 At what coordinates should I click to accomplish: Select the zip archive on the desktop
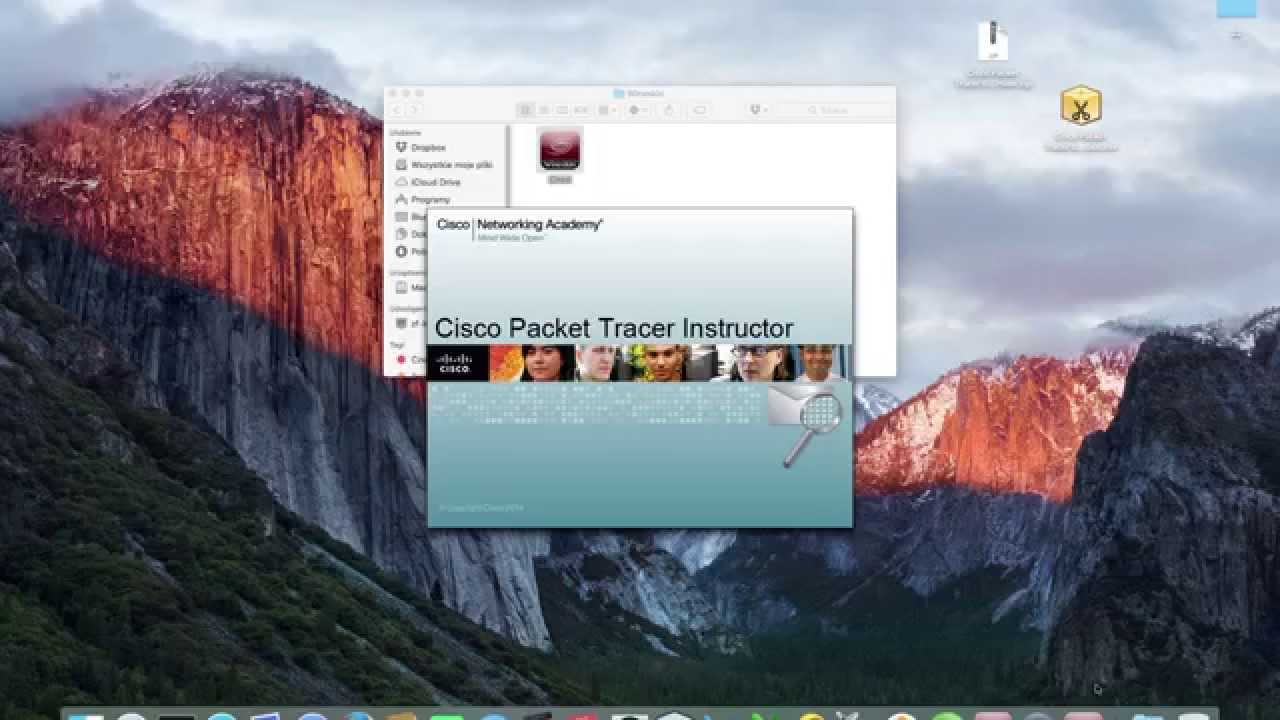tap(992, 42)
